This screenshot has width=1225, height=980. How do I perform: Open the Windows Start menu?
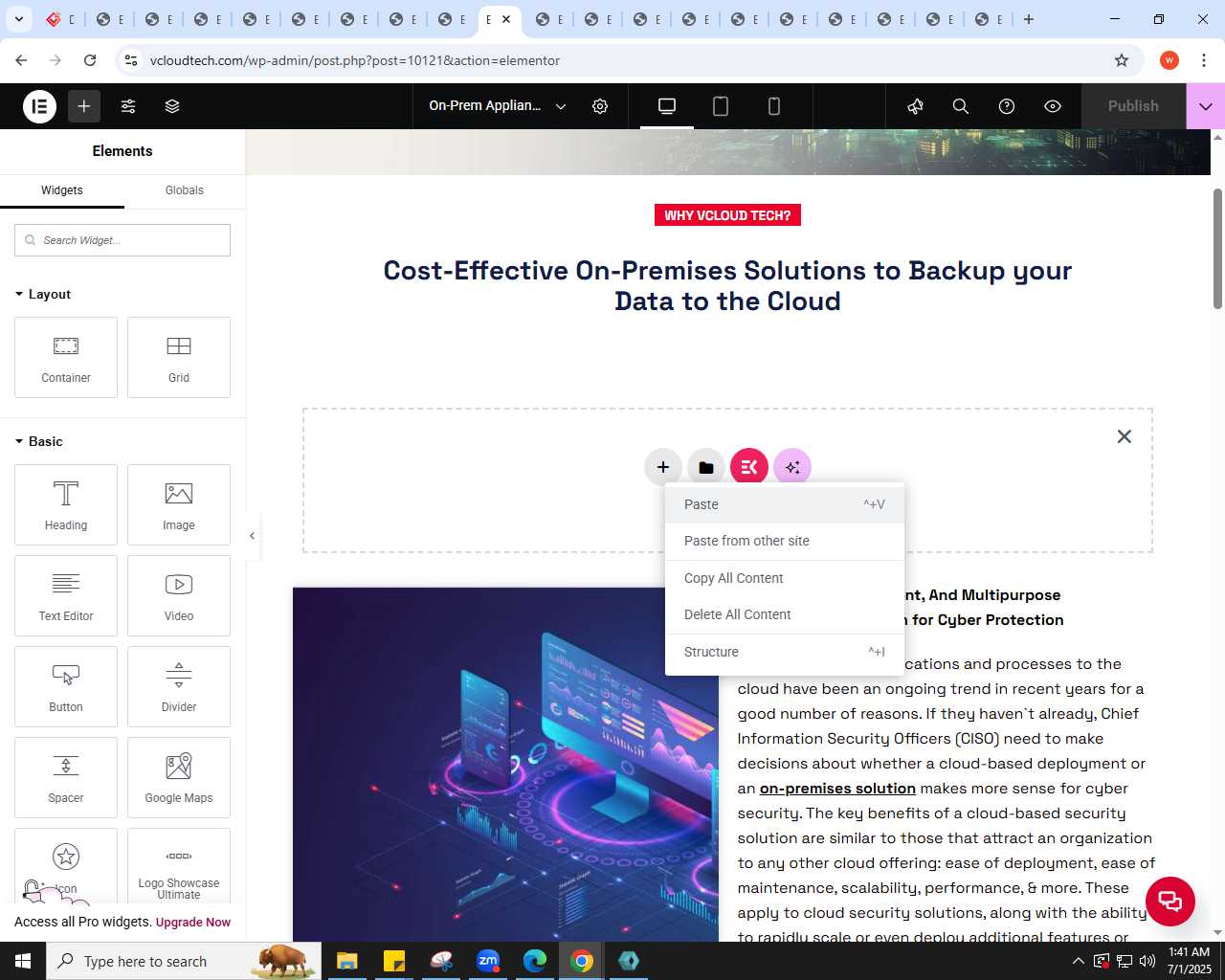tap(23, 961)
